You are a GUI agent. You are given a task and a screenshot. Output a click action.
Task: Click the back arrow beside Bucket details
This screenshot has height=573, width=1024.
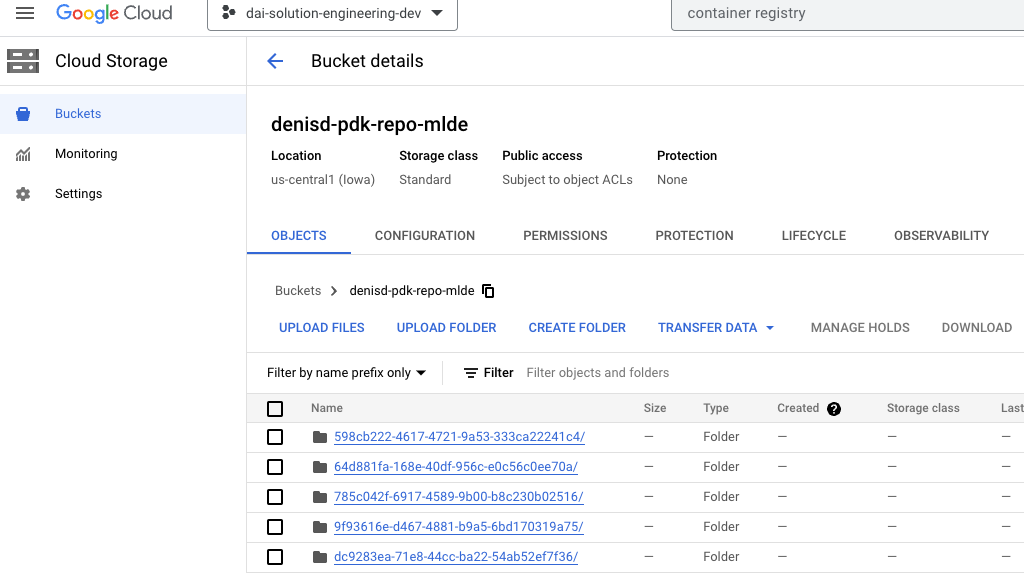(275, 61)
